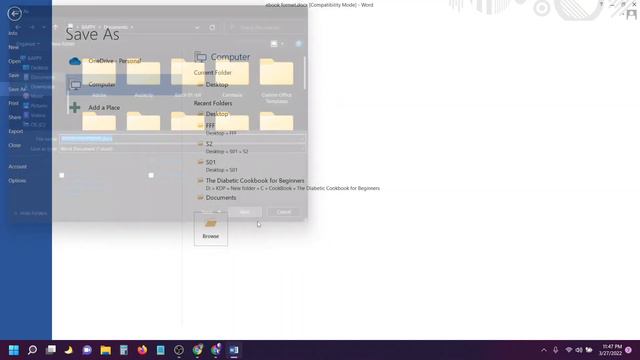This screenshot has width=640, height=360.
Task: Open the clock and calendar flyout
Action: [x=611, y=350]
